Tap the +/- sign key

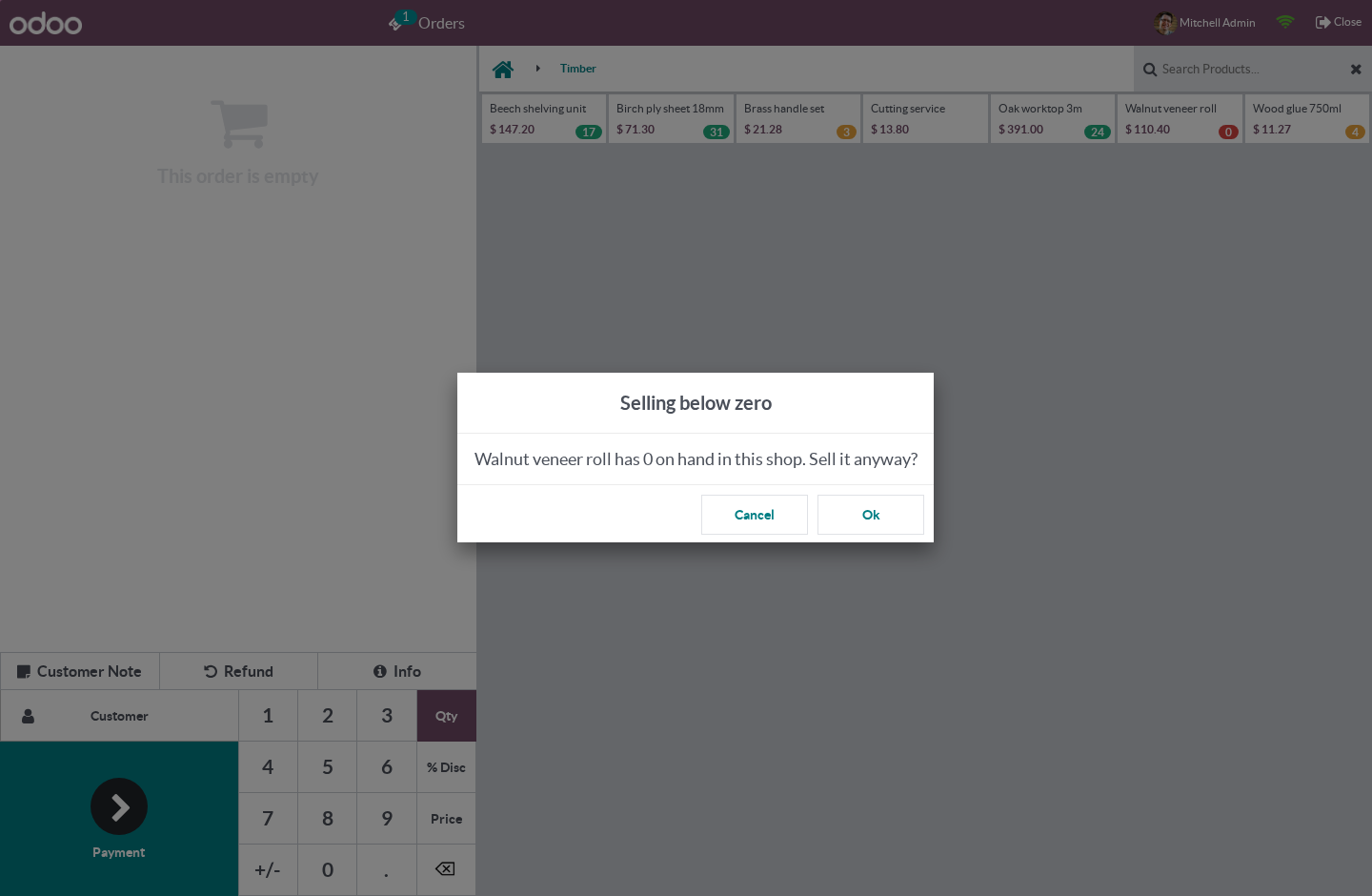coord(268,869)
